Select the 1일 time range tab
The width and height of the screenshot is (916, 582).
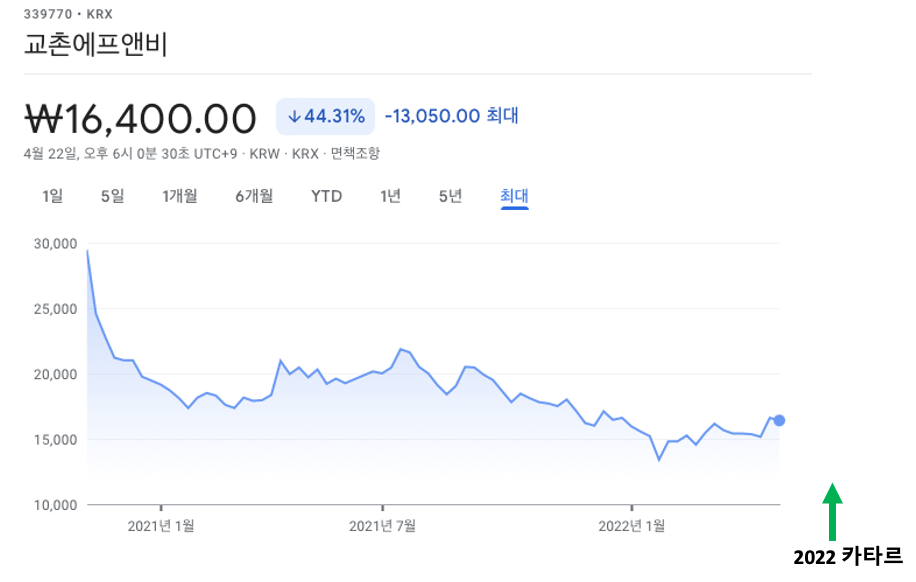pos(53,196)
